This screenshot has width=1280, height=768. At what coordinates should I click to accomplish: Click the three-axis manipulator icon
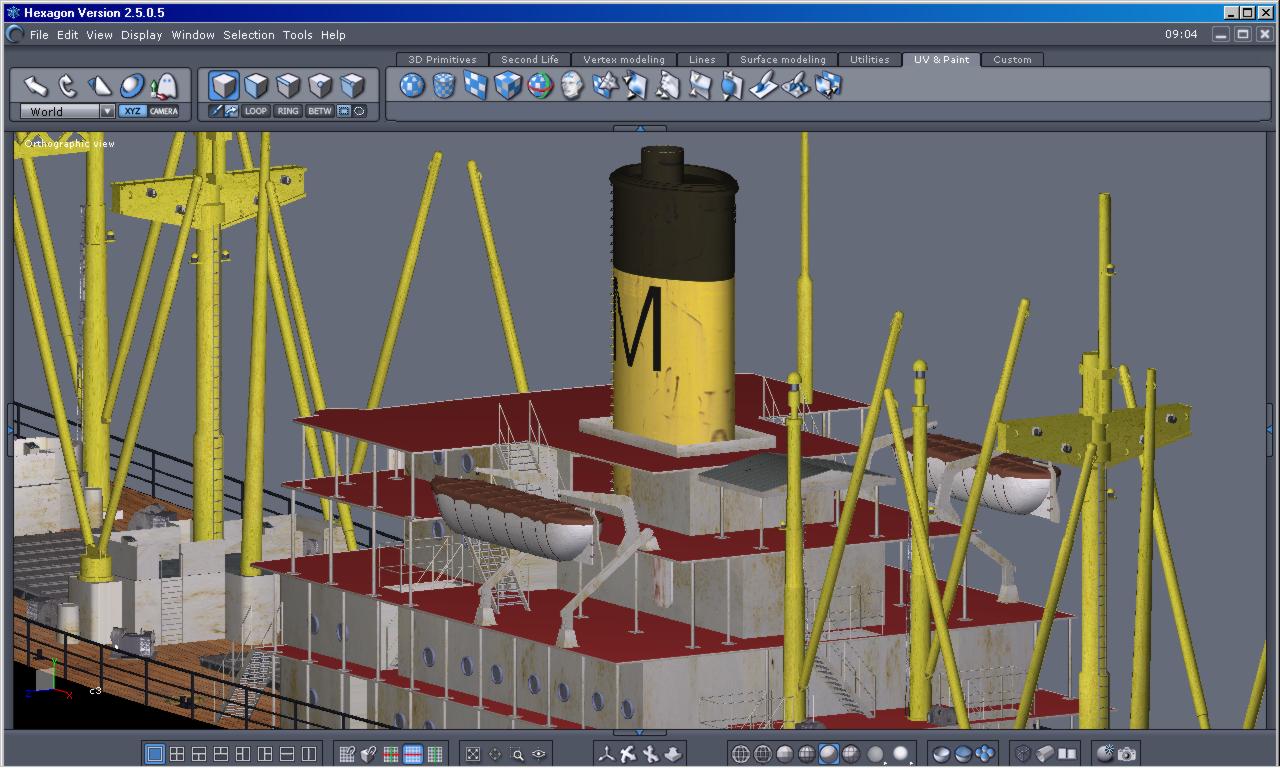606,754
